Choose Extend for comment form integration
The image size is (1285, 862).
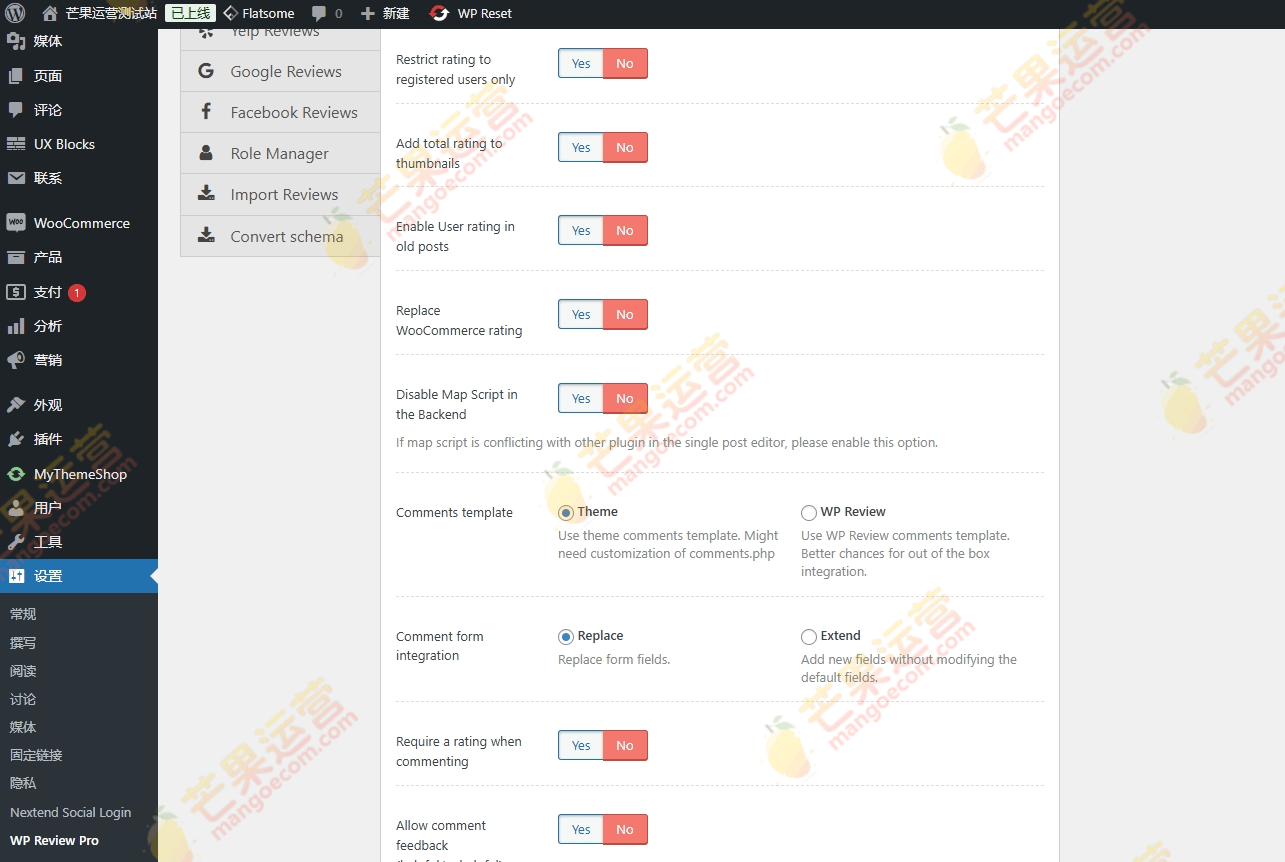[x=808, y=636]
